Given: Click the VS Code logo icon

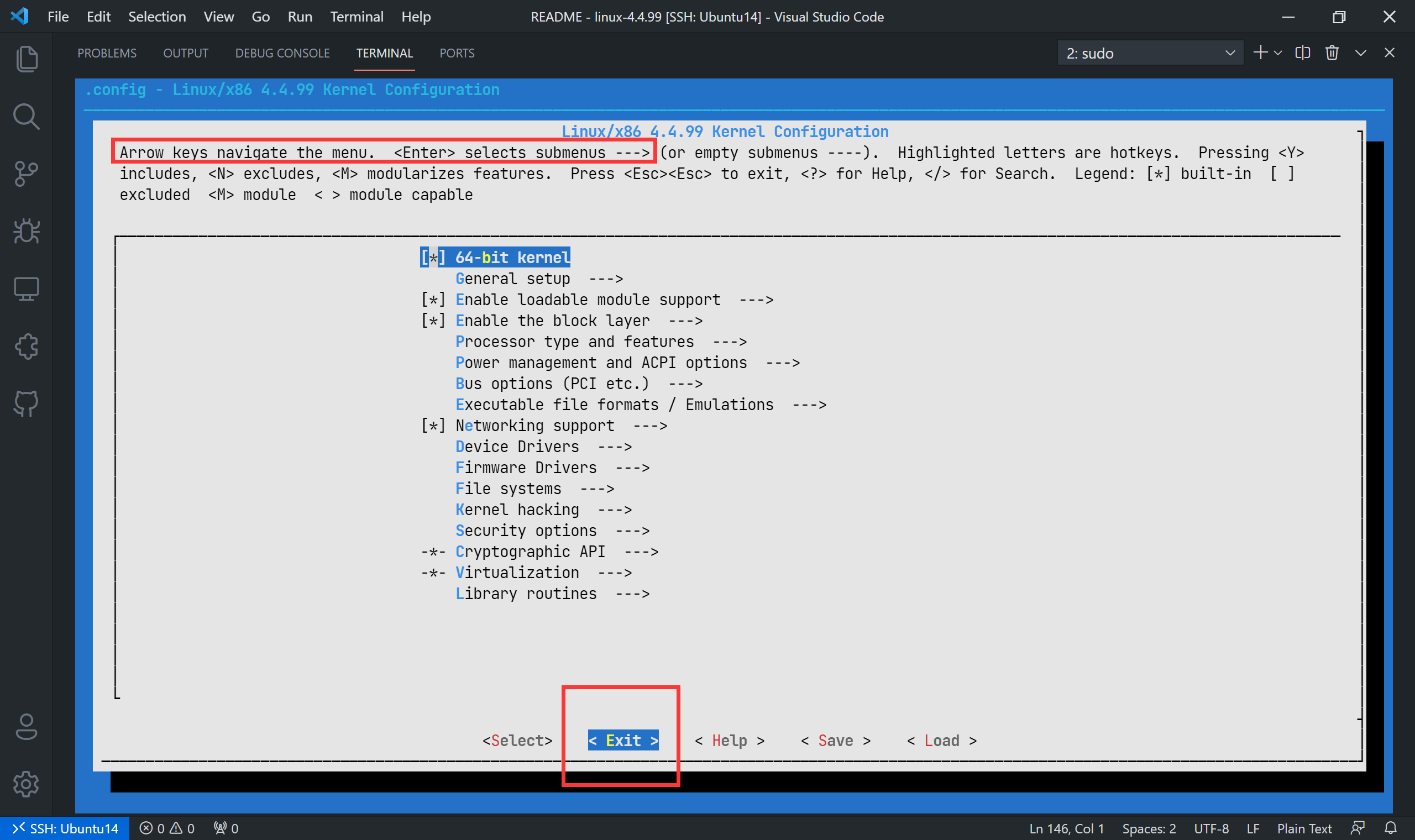Looking at the screenshot, I should (x=20, y=17).
